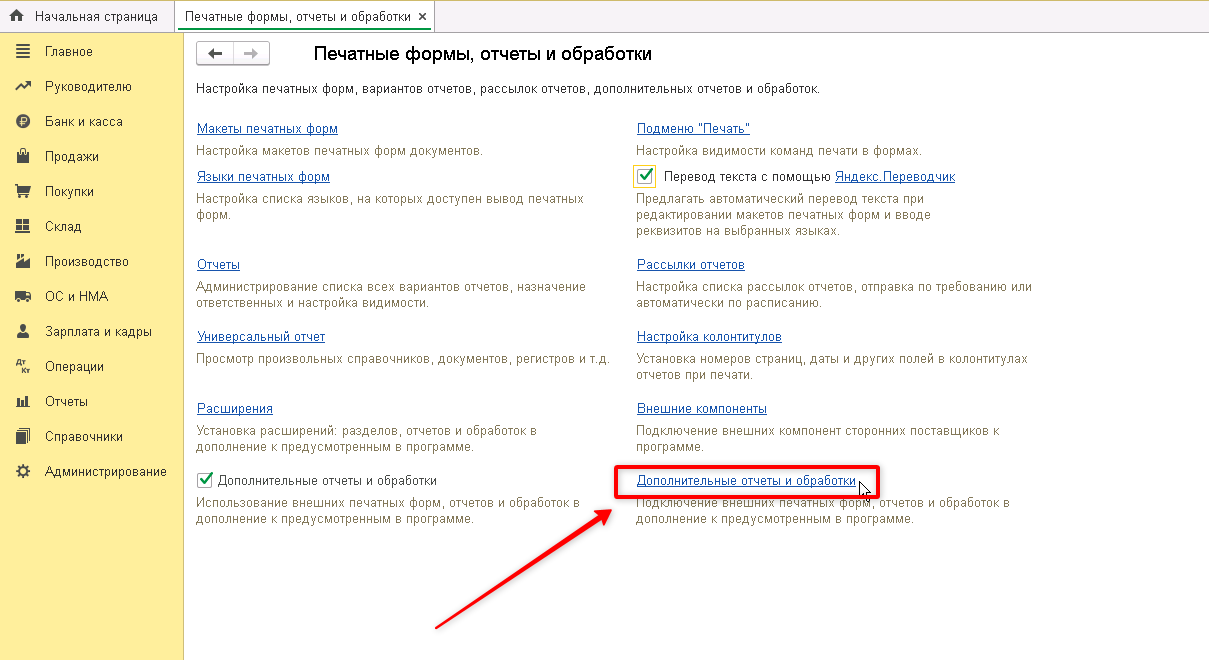
Task: Click the Отчеты bar chart icon
Action: coord(23,402)
